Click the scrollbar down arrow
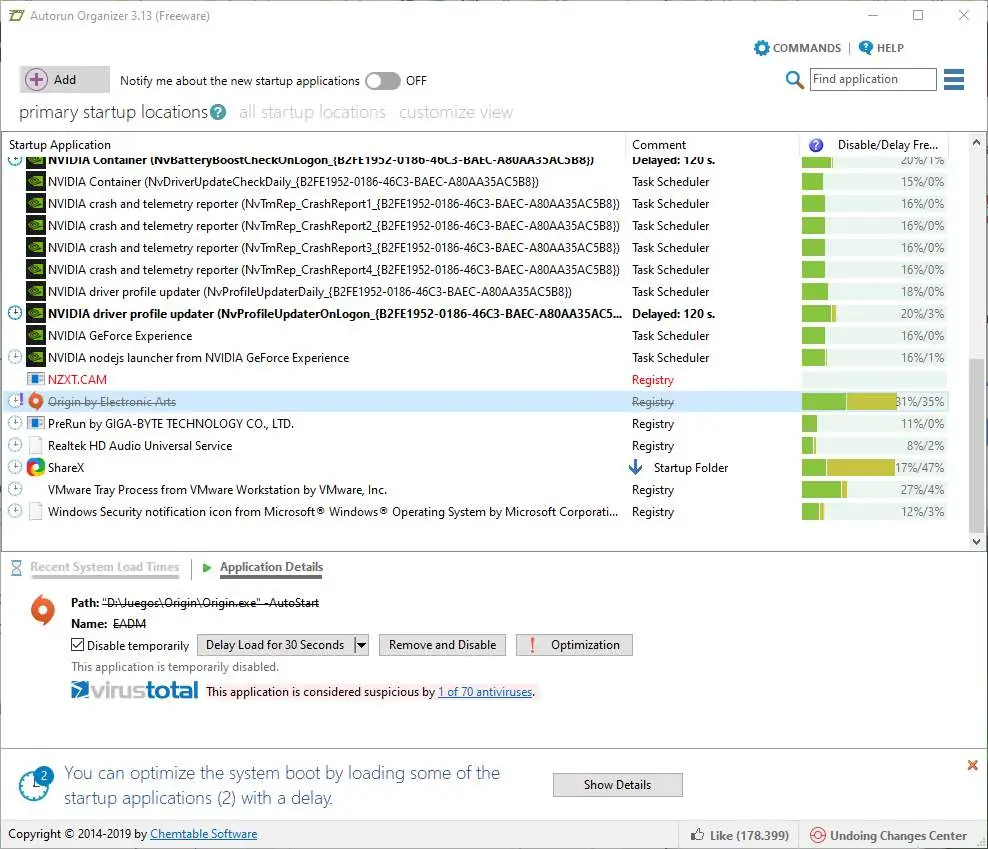This screenshot has width=988, height=849. click(976, 541)
